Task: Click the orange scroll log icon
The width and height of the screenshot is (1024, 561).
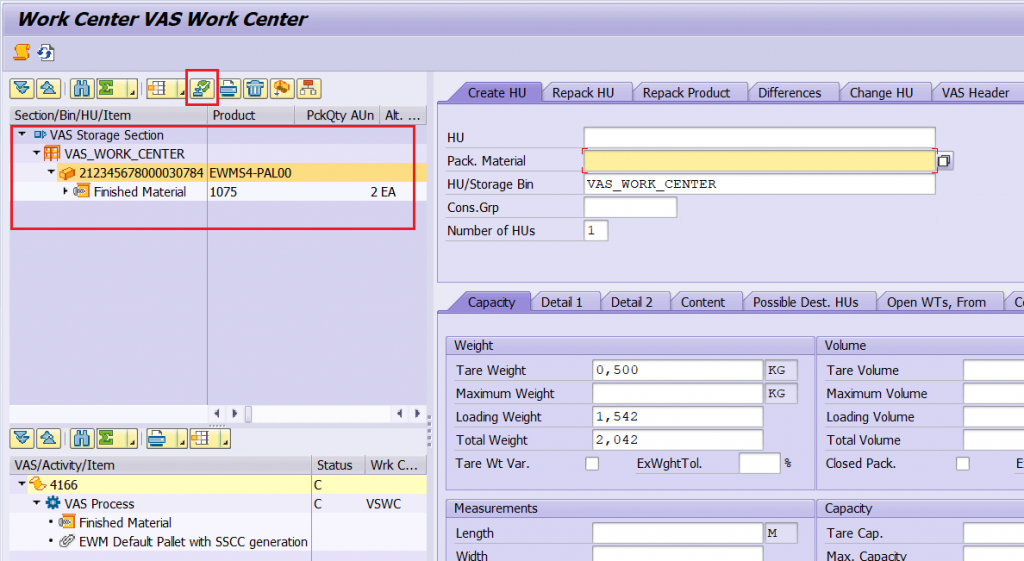Action: (22, 52)
